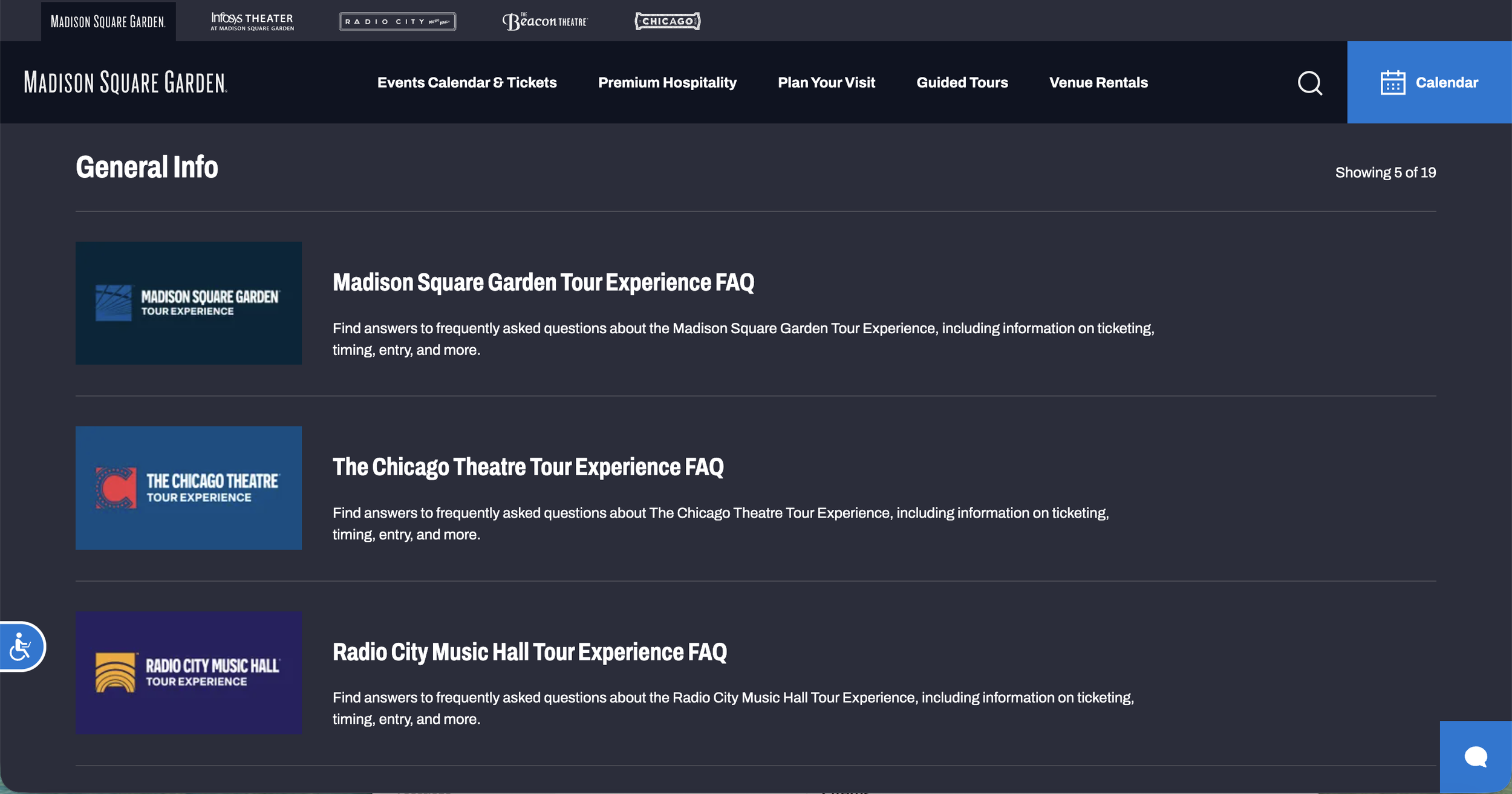Click The Chicago Theatre Tour Experience thumbnail
The height and width of the screenshot is (794, 1512).
189,488
